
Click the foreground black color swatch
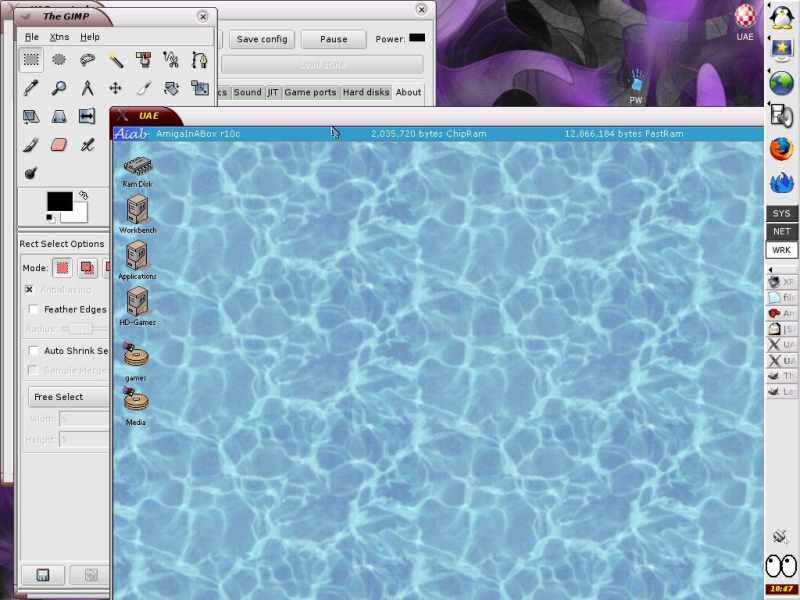point(59,200)
